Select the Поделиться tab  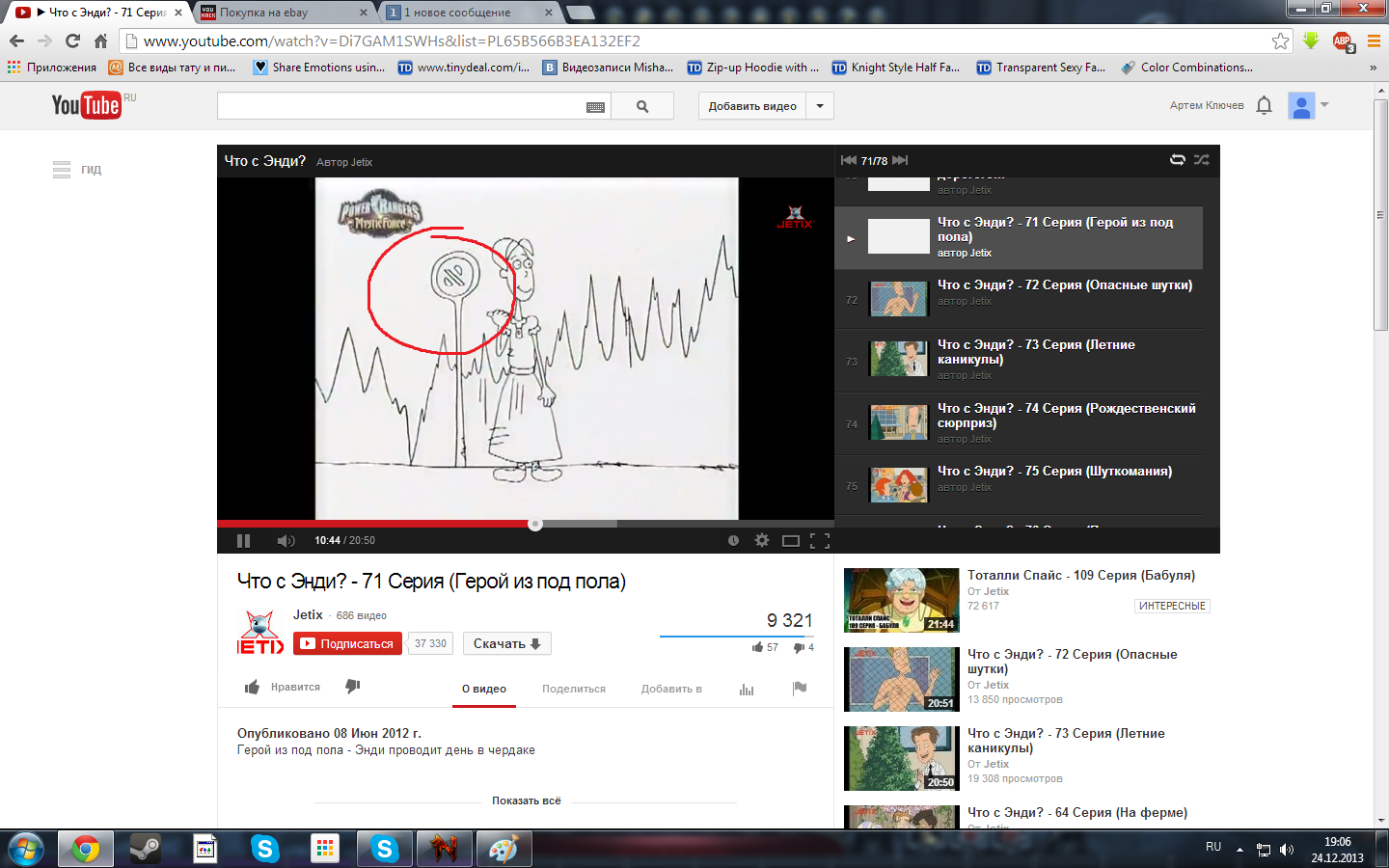tap(574, 689)
